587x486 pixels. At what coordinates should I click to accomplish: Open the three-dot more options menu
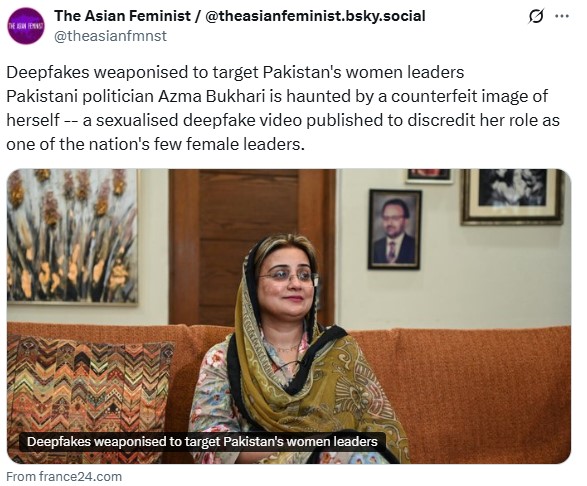[562, 16]
